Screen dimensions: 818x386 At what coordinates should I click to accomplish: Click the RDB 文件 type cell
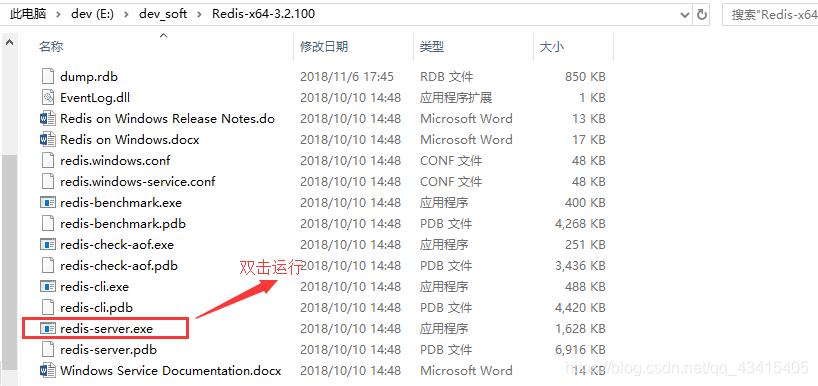pos(446,77)
